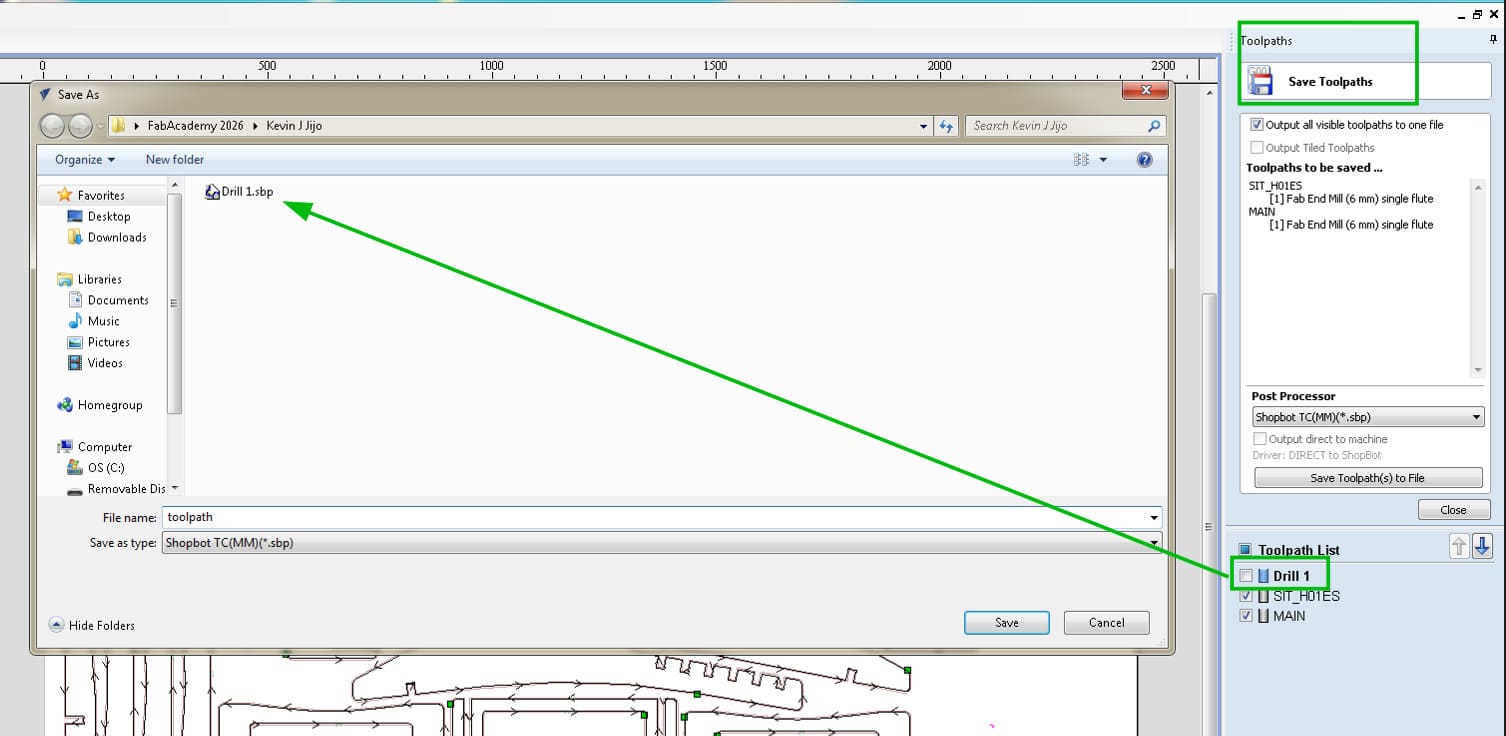Click the Documents label under Libraries
1506x736 pixels.
[118, 300]
